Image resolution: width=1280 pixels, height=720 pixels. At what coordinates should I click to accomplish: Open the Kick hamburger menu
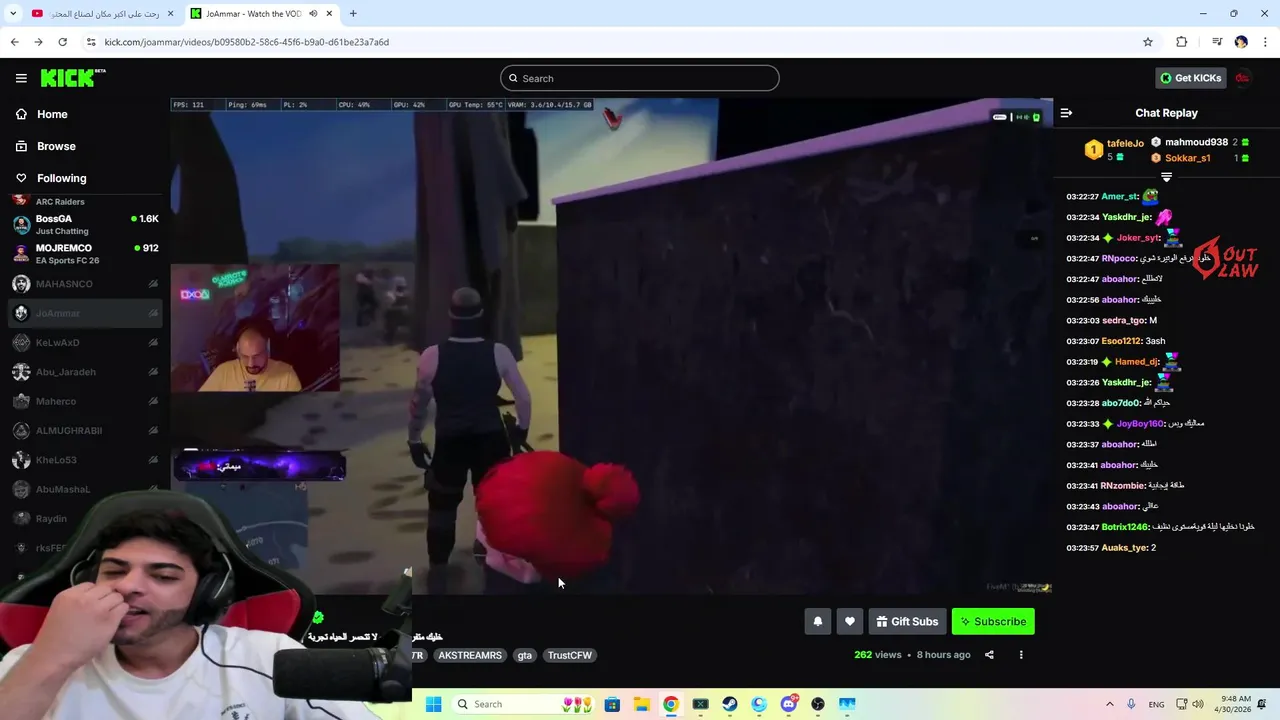tap(21, 78)
